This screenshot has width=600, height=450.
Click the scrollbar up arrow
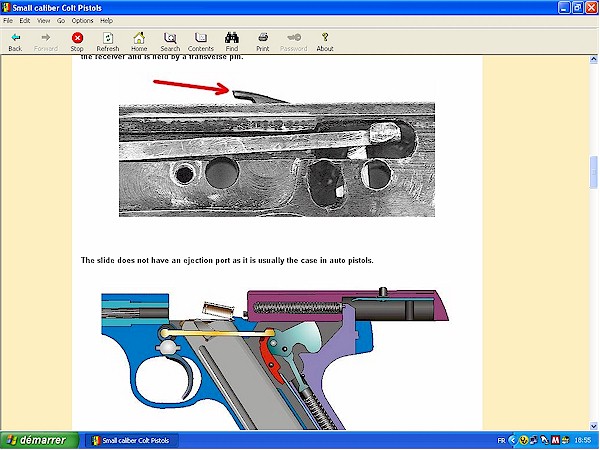[x=593, y=59]
